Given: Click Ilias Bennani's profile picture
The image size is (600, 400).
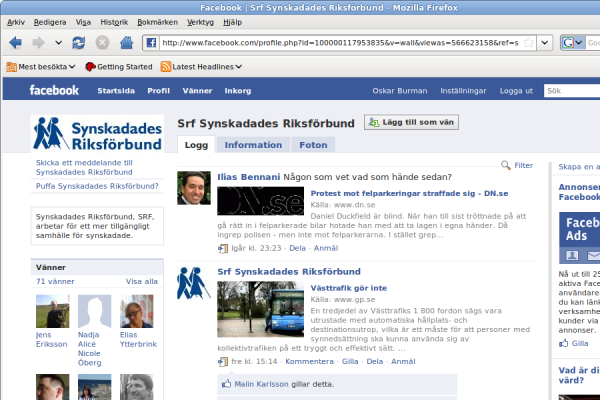Looking at the screenshot, I should pos(194,188).
